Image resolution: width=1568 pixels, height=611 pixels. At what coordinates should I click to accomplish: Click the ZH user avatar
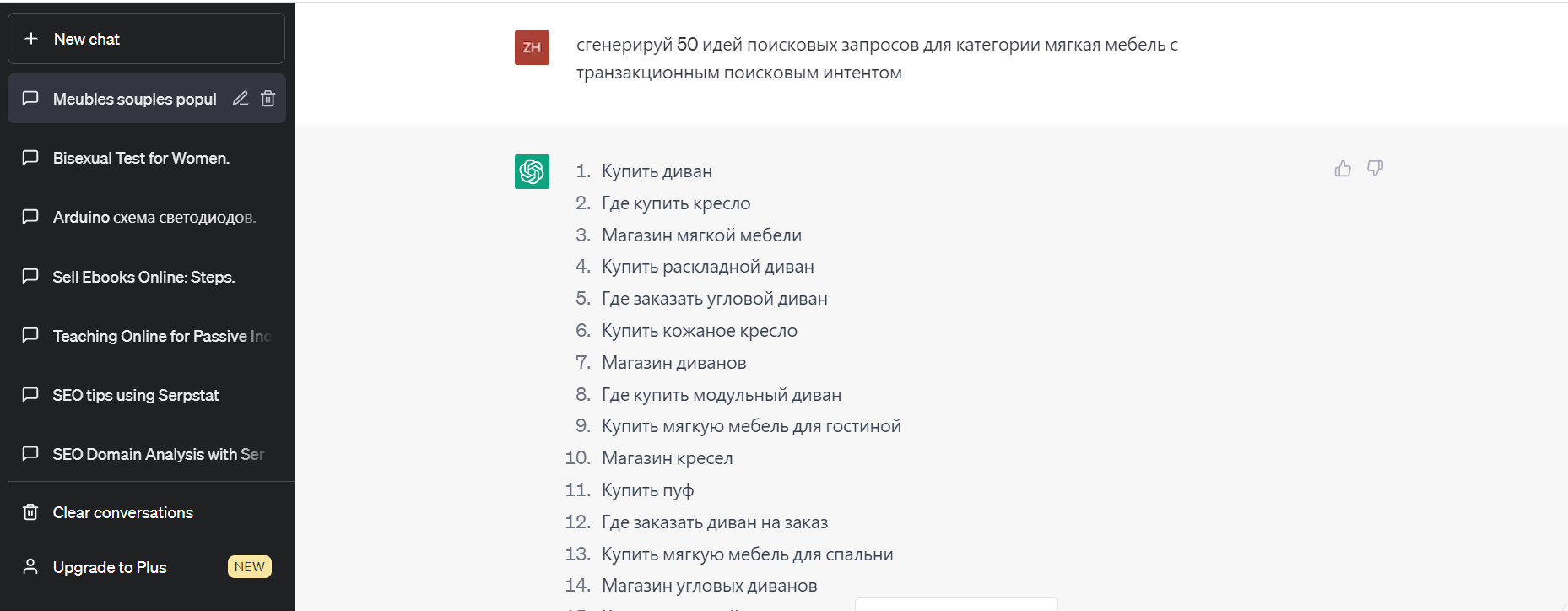point(532,47)
